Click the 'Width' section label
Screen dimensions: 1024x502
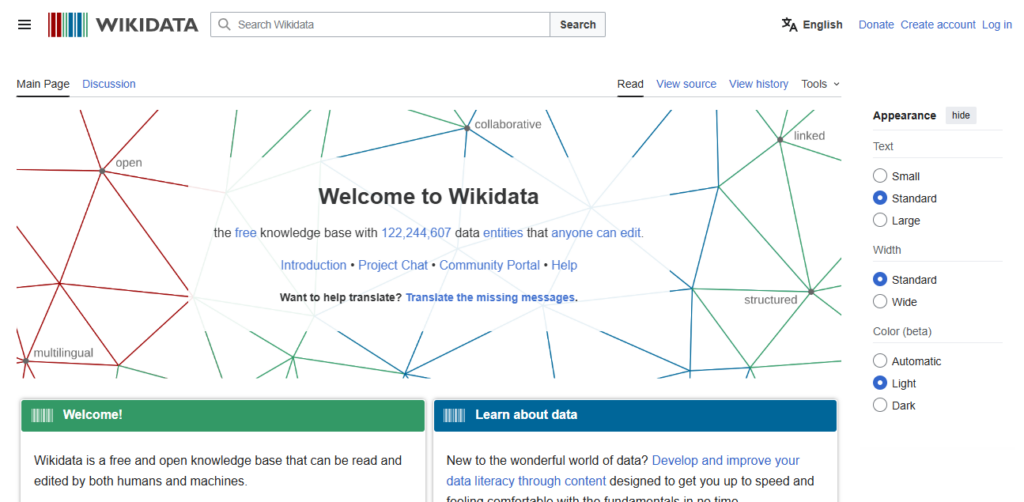click(886, 249)
